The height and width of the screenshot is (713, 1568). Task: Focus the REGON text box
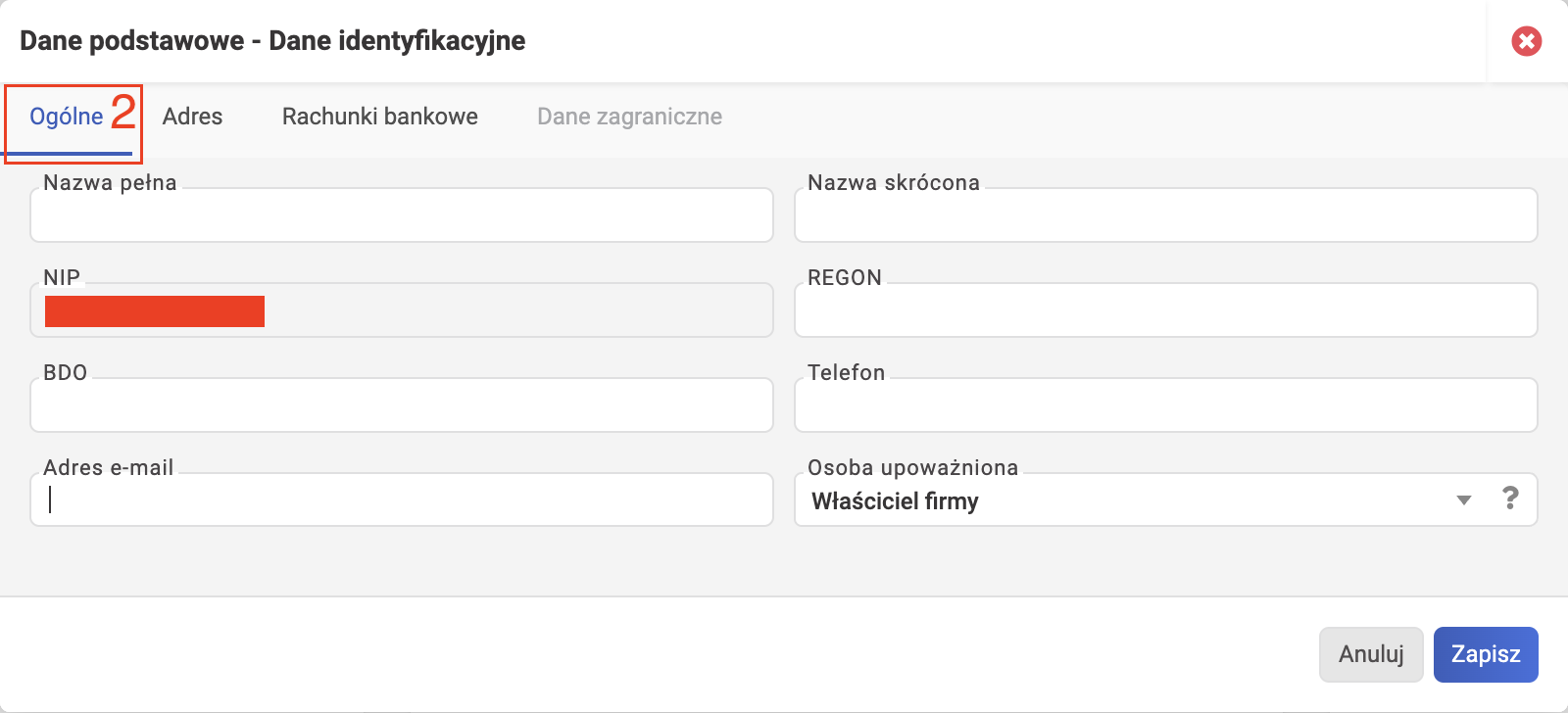tap(1165, 310)
